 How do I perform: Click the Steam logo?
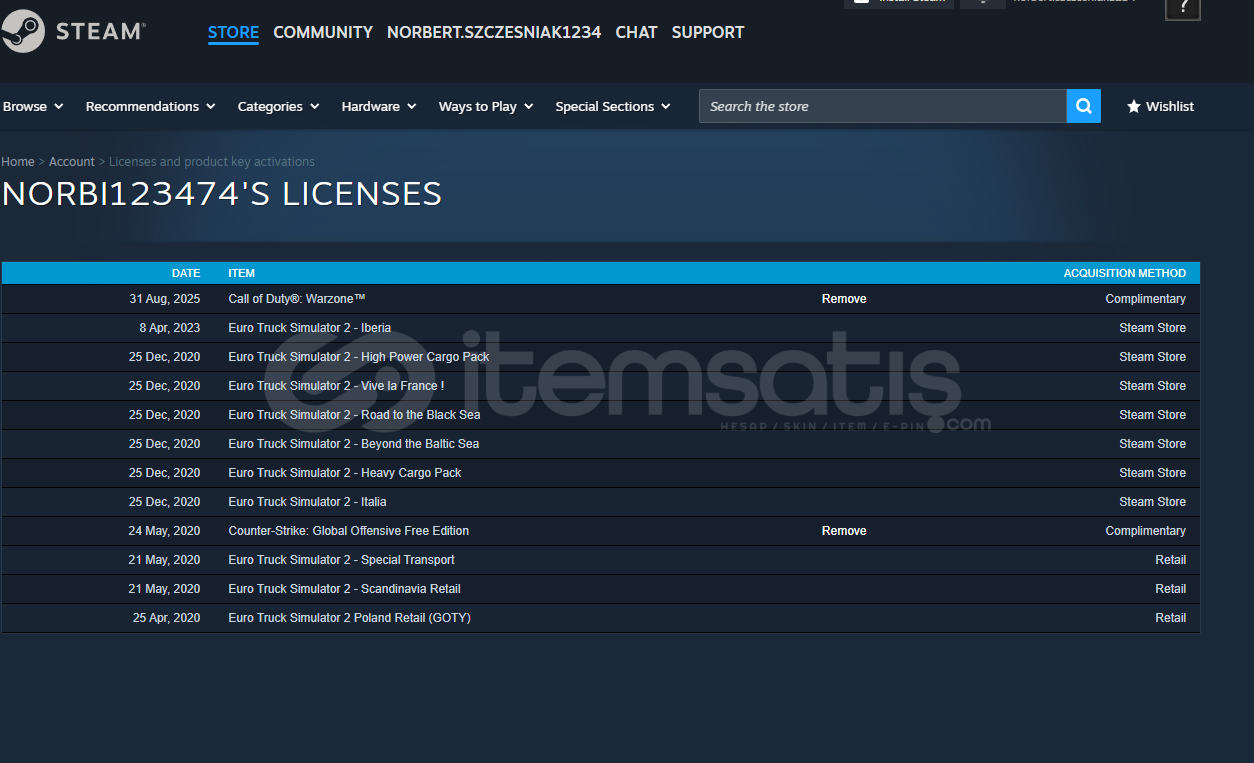(73, 31)
